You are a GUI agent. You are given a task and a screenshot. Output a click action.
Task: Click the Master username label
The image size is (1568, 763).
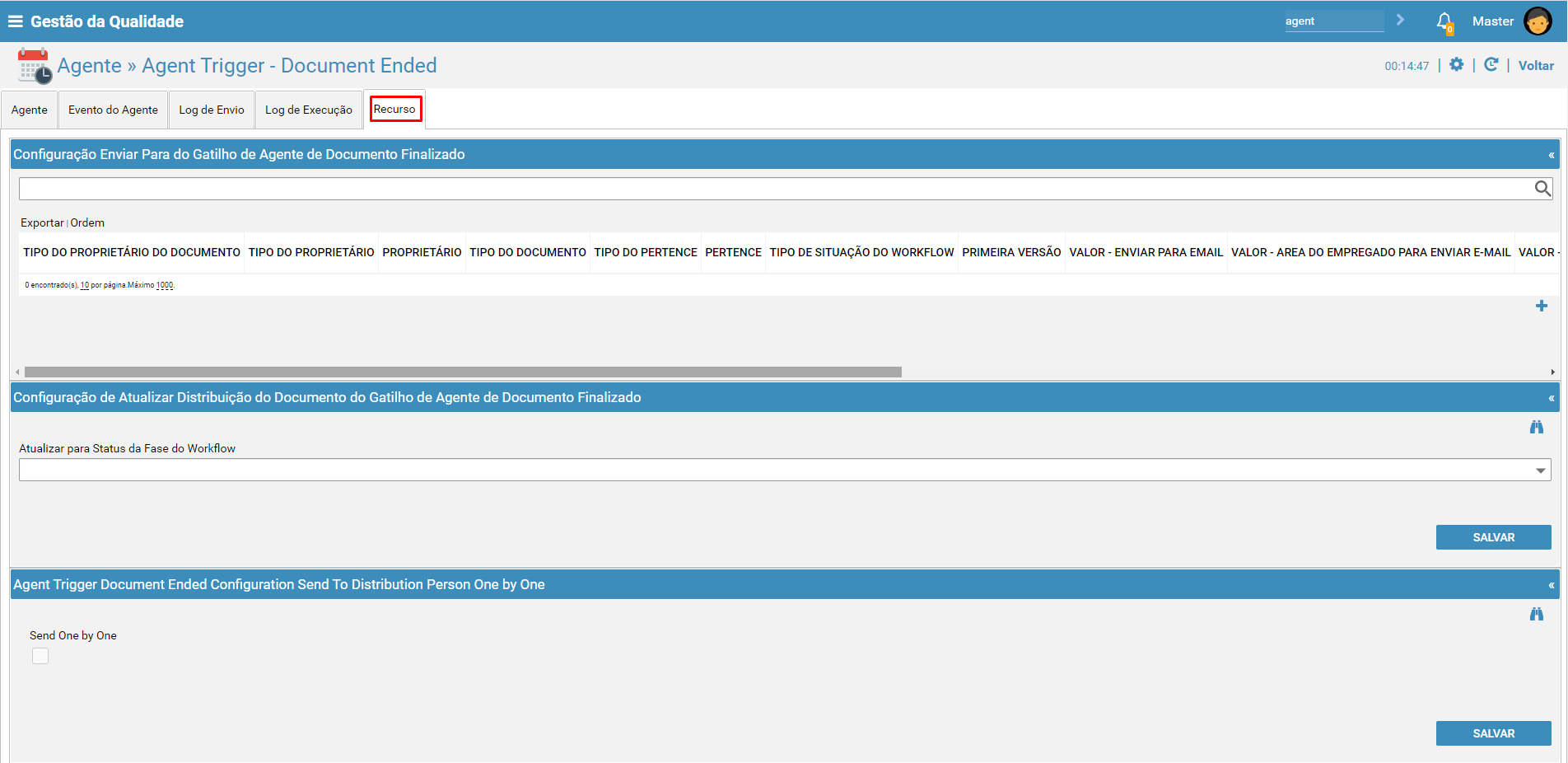tap(1493, 21)
